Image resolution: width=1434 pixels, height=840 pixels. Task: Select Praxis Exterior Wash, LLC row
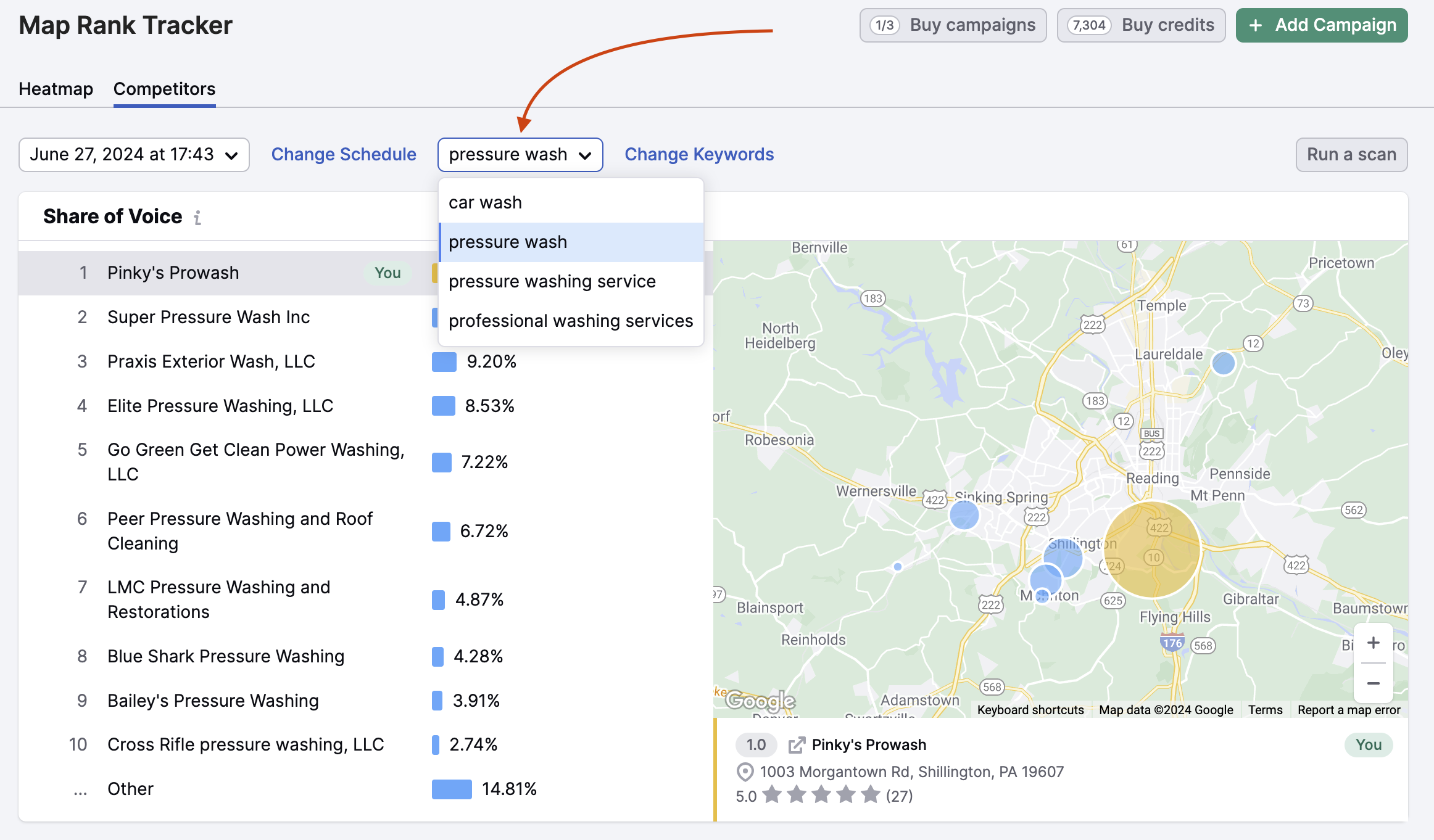(366, 362)
